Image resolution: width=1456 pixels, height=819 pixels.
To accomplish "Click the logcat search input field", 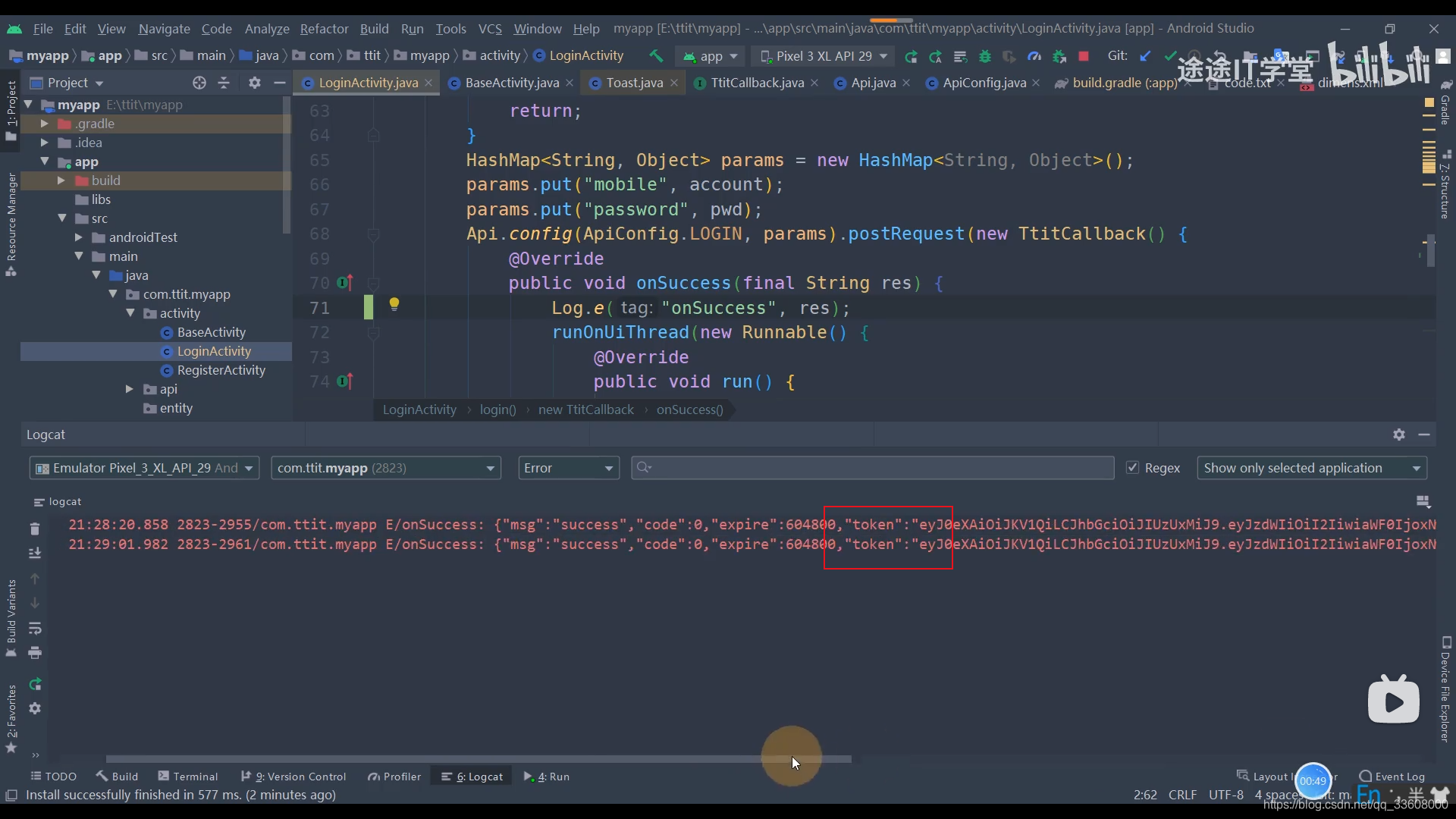I will point(872,468).
